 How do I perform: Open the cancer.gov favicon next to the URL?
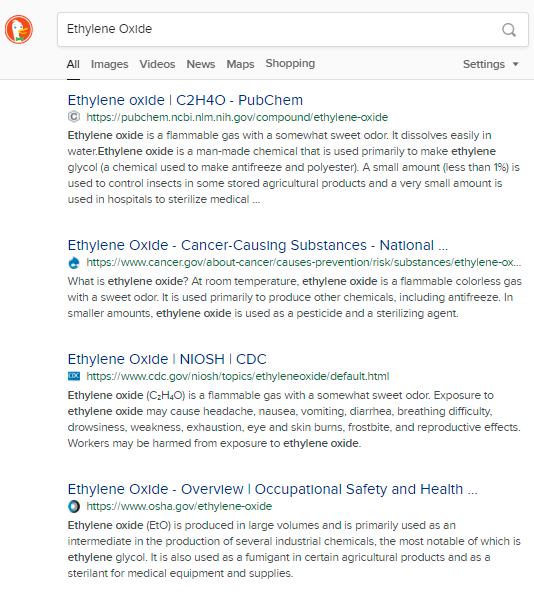point(74,262)
